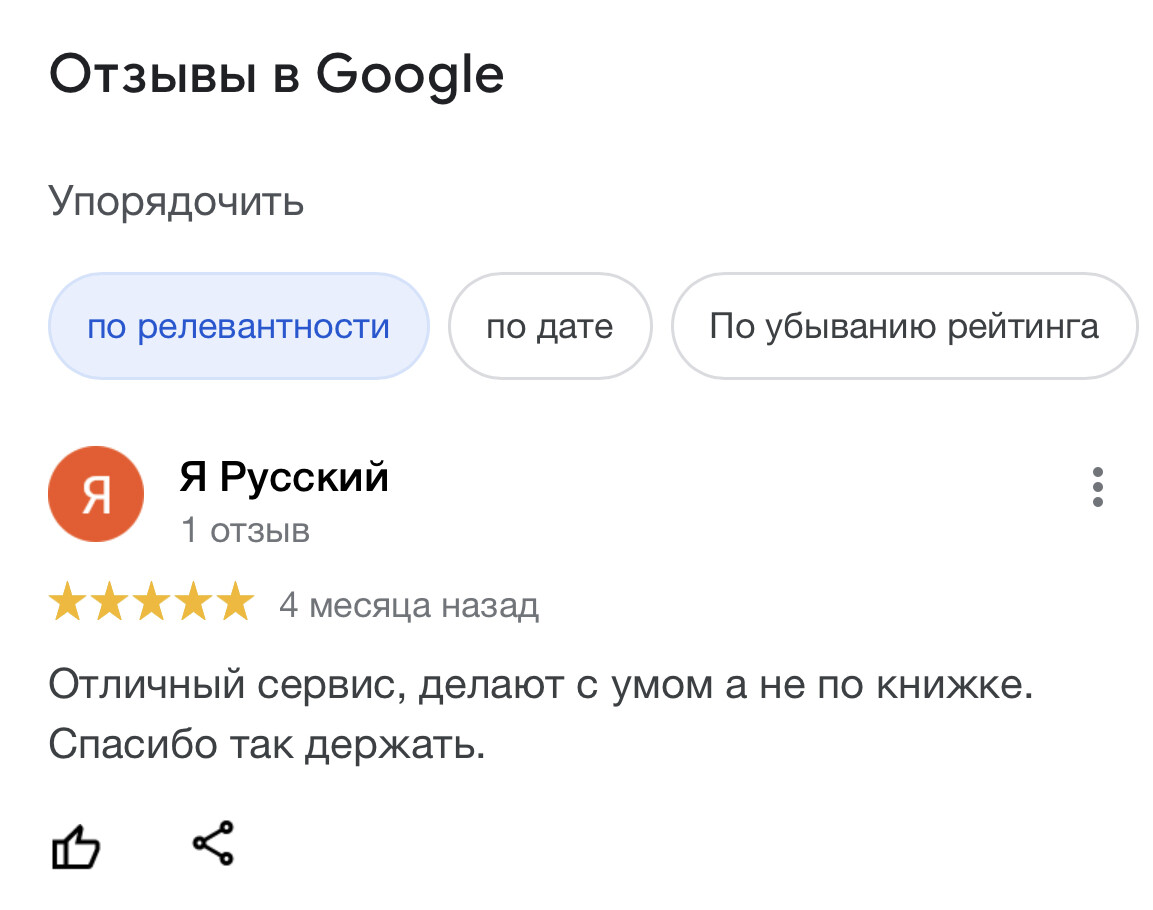Like the review with thumbs-up icon
This screenshot has width=1153, height=910.
(76, 847)
